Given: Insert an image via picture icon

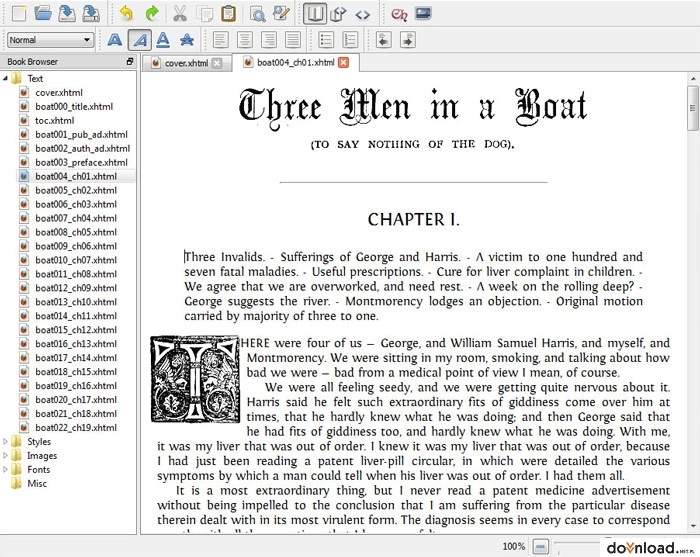Looking at the screenshot, I should (423, 13).
